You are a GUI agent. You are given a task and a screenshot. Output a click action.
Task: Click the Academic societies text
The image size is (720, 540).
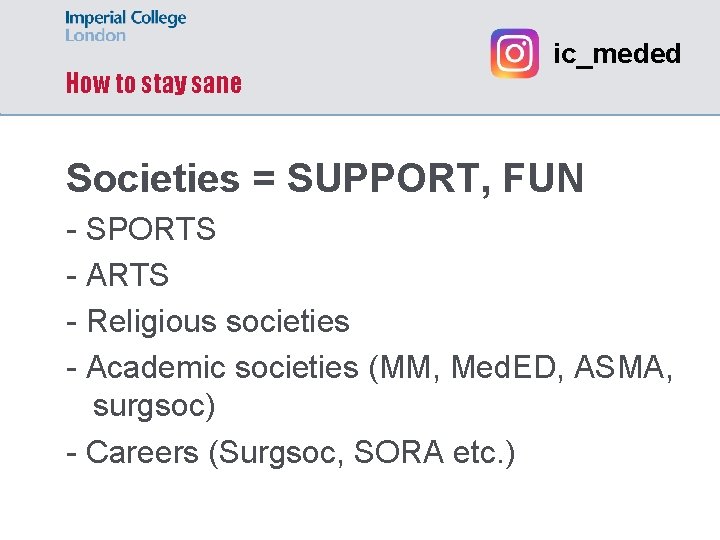coord(222,367)
